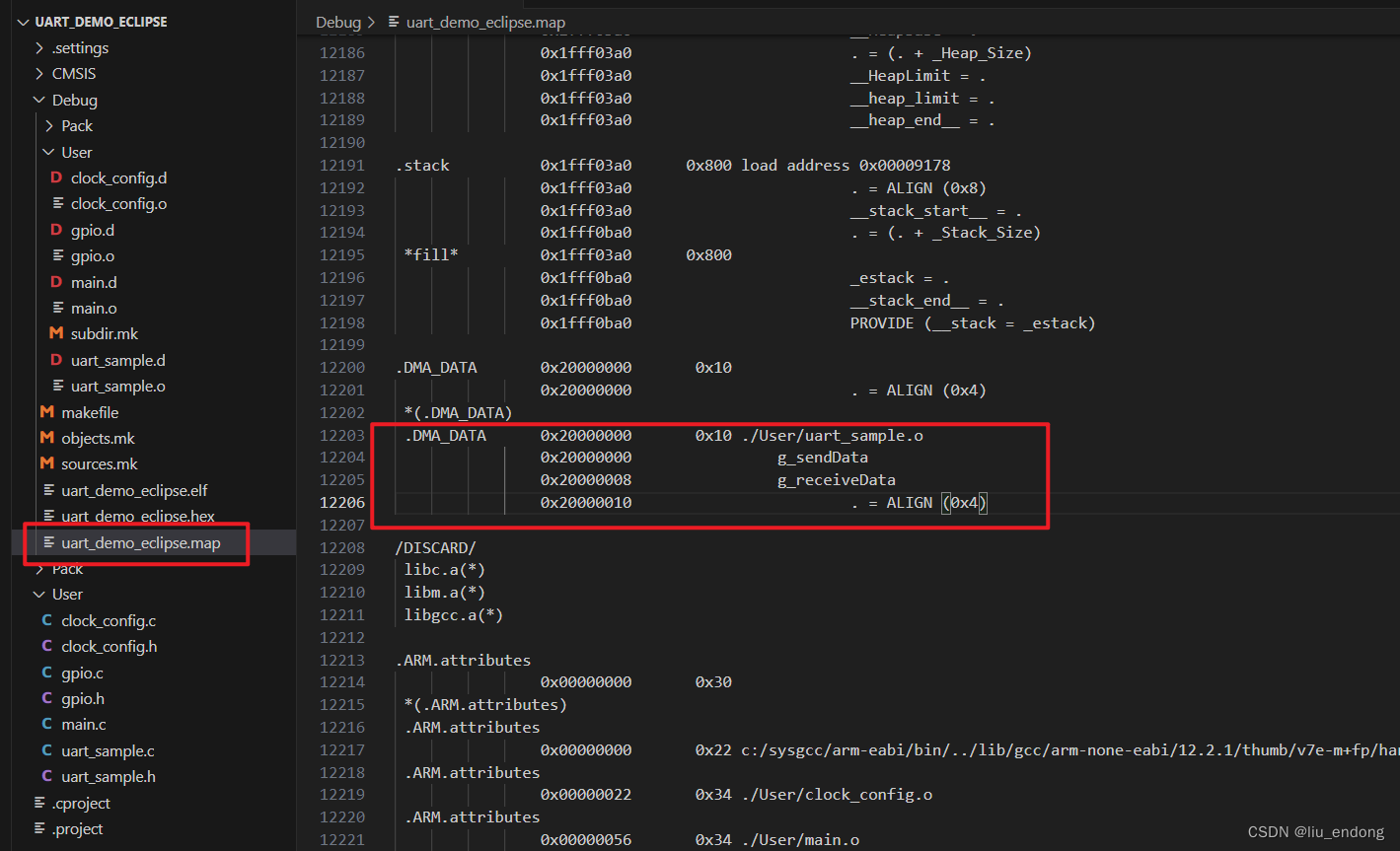
Task: Open makefile in the explorer
Action: pyautogui.click(x=90, y=412)
